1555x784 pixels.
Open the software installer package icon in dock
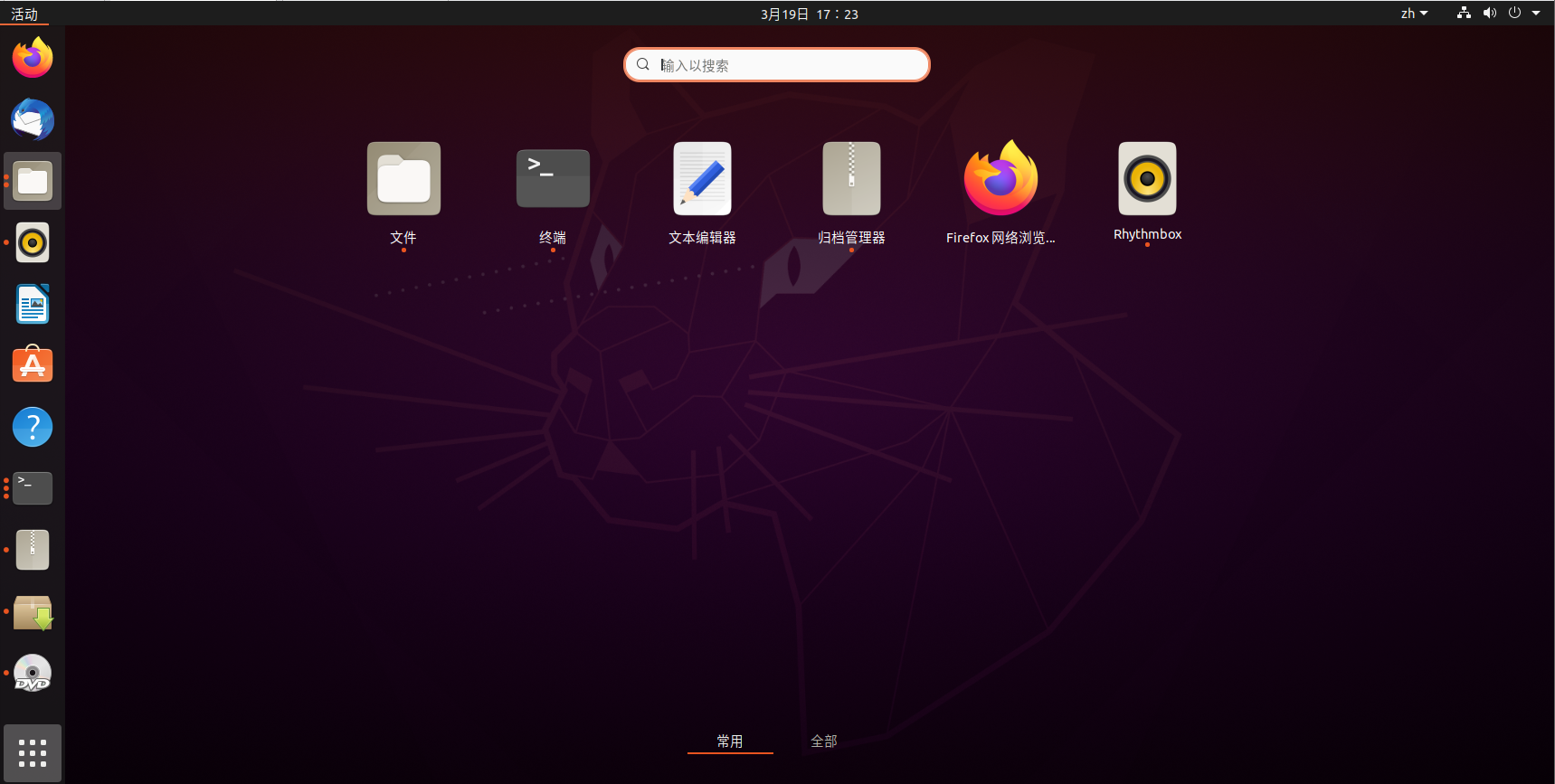pyautogui.click(x=33, y=612)
